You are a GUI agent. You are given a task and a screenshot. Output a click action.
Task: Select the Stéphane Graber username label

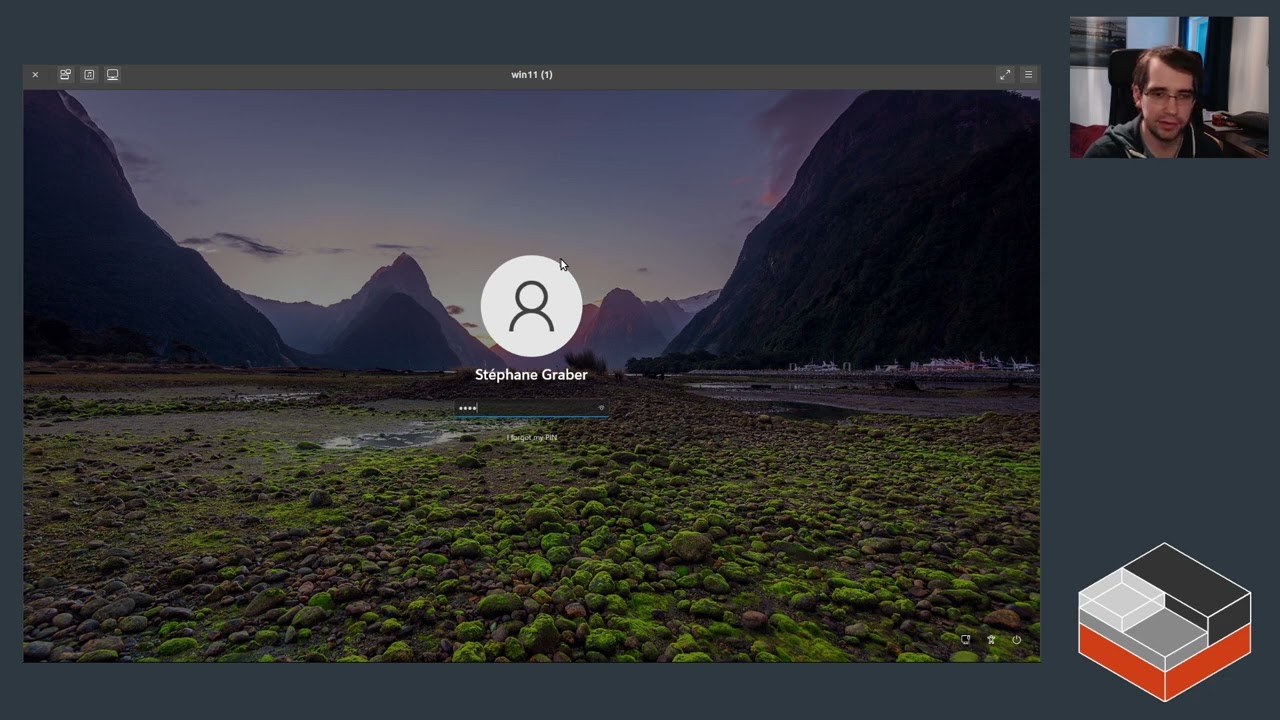[531, 375]
